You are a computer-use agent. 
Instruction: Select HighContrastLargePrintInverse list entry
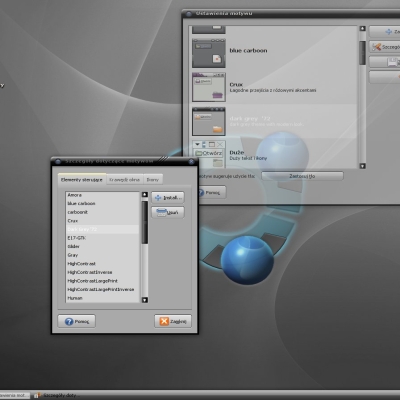[x=102, y=289]
